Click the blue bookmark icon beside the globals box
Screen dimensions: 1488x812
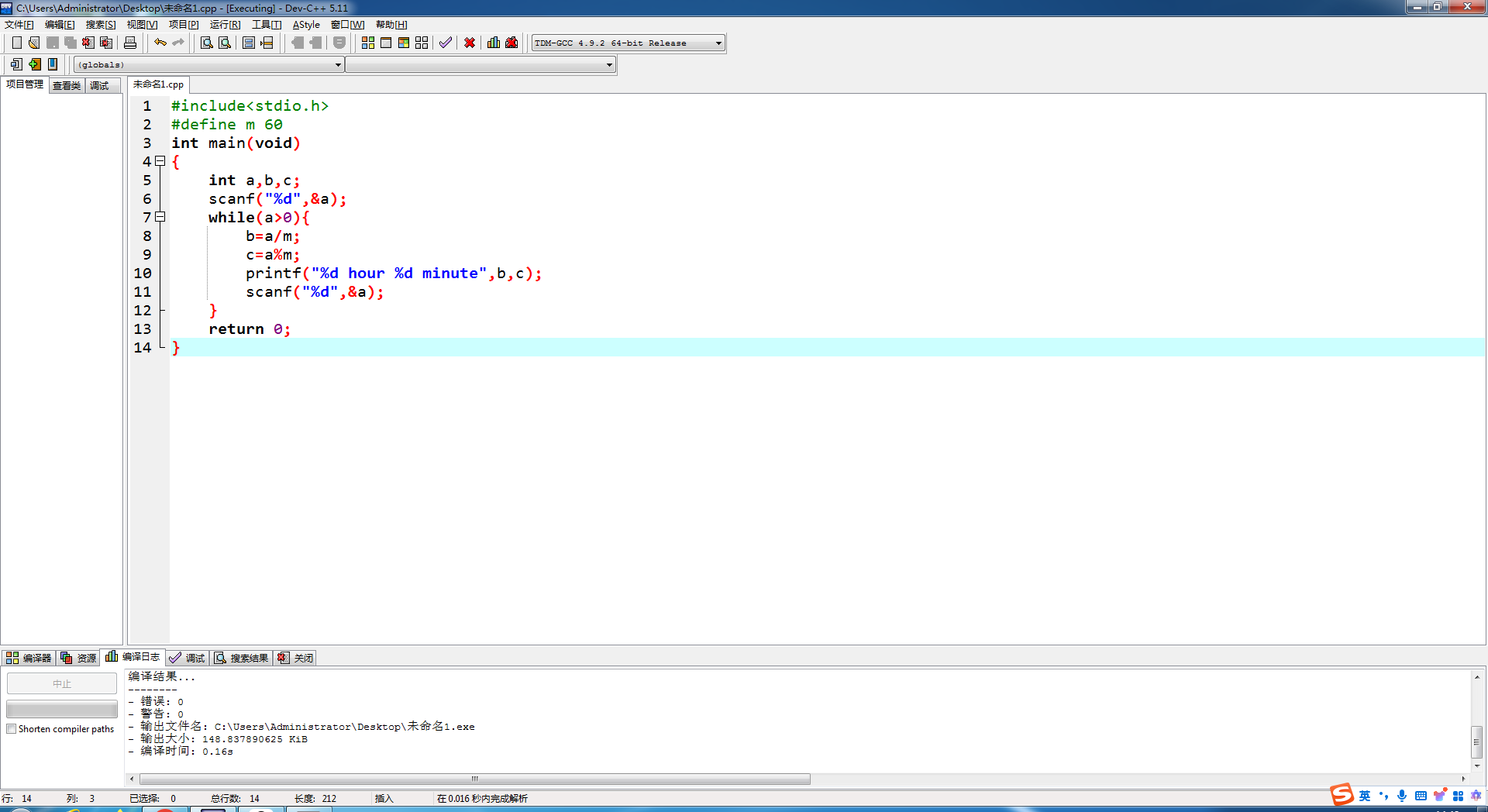53,64
